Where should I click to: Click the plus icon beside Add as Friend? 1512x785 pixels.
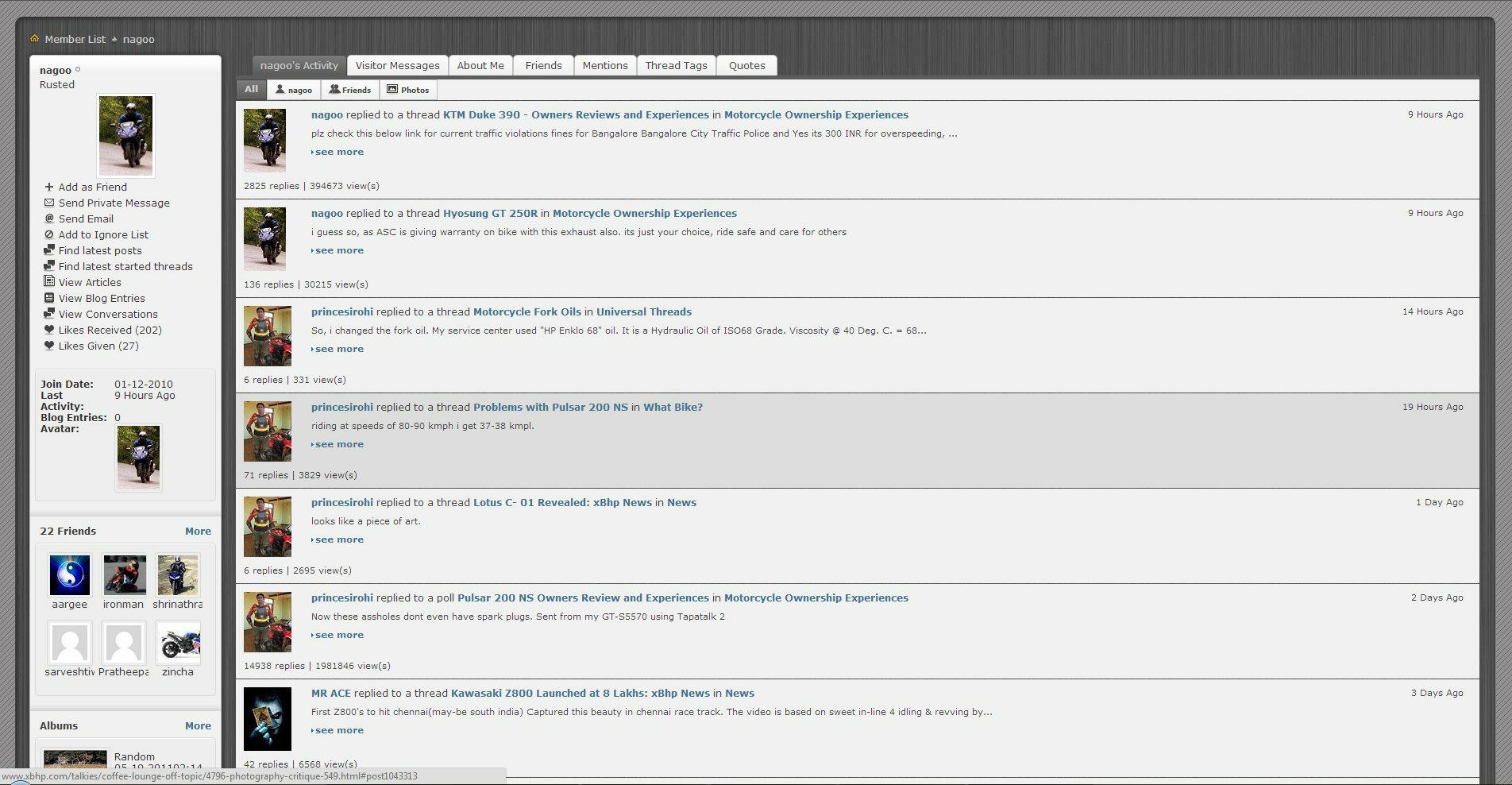[x=49, y=187]
